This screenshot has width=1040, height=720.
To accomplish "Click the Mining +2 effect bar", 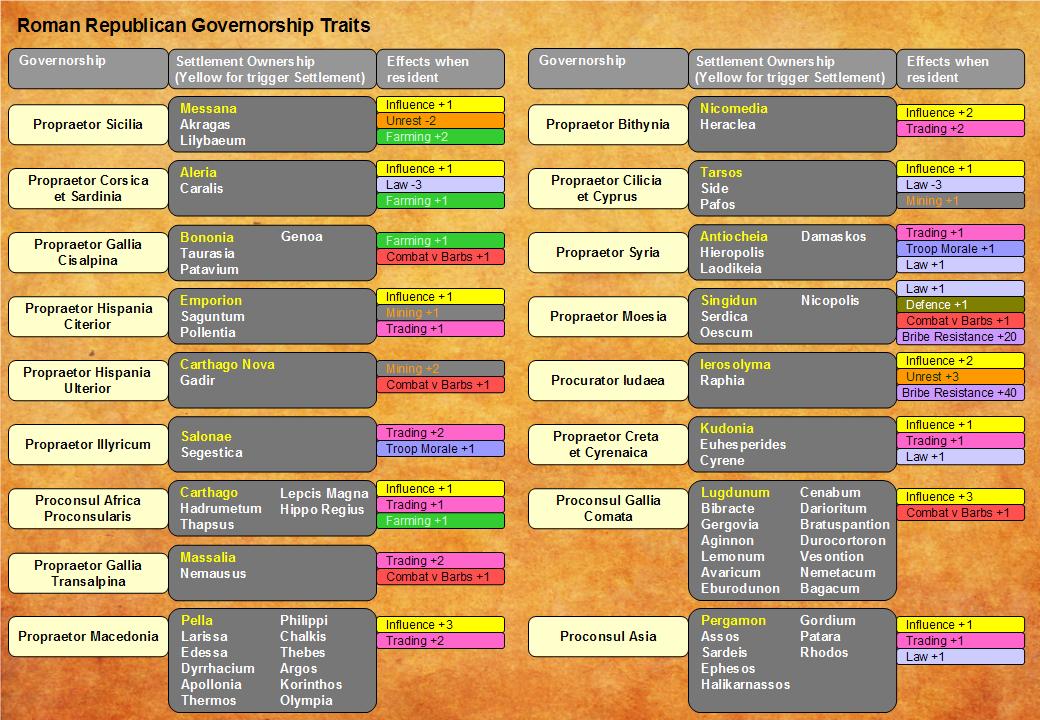I will [x=440, y=369].
